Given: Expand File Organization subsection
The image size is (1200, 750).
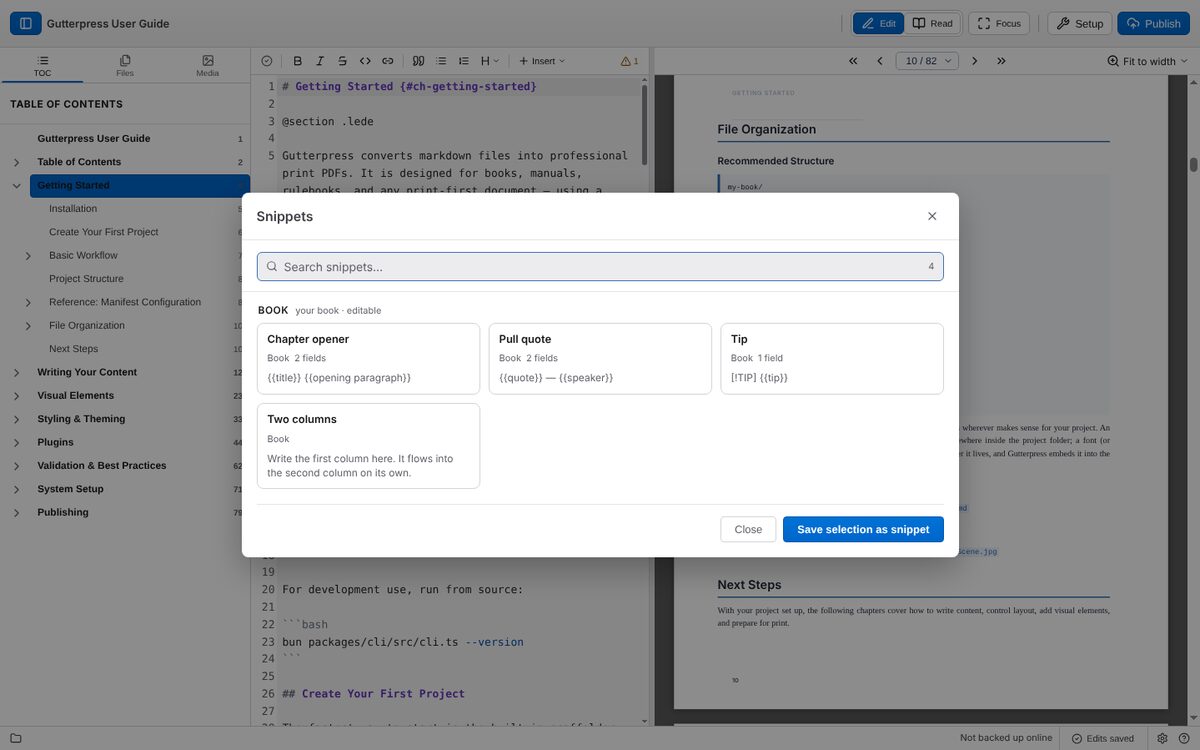Looking at the screenshot, I should click(28, 325).
